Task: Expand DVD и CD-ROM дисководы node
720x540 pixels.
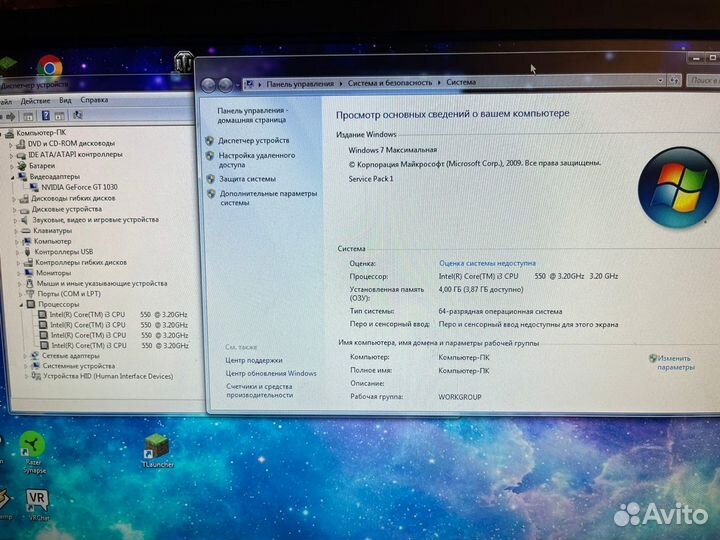Action: pos(11,144)
